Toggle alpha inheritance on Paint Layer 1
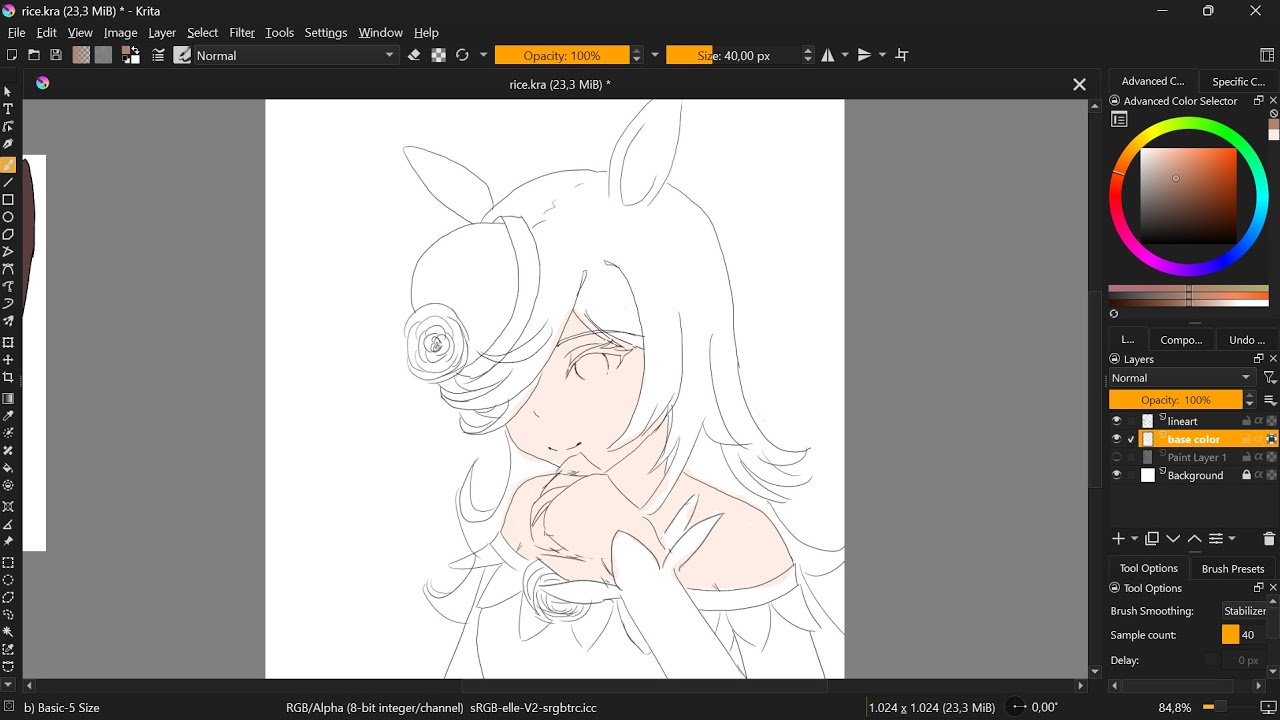 coord(1259,457)
